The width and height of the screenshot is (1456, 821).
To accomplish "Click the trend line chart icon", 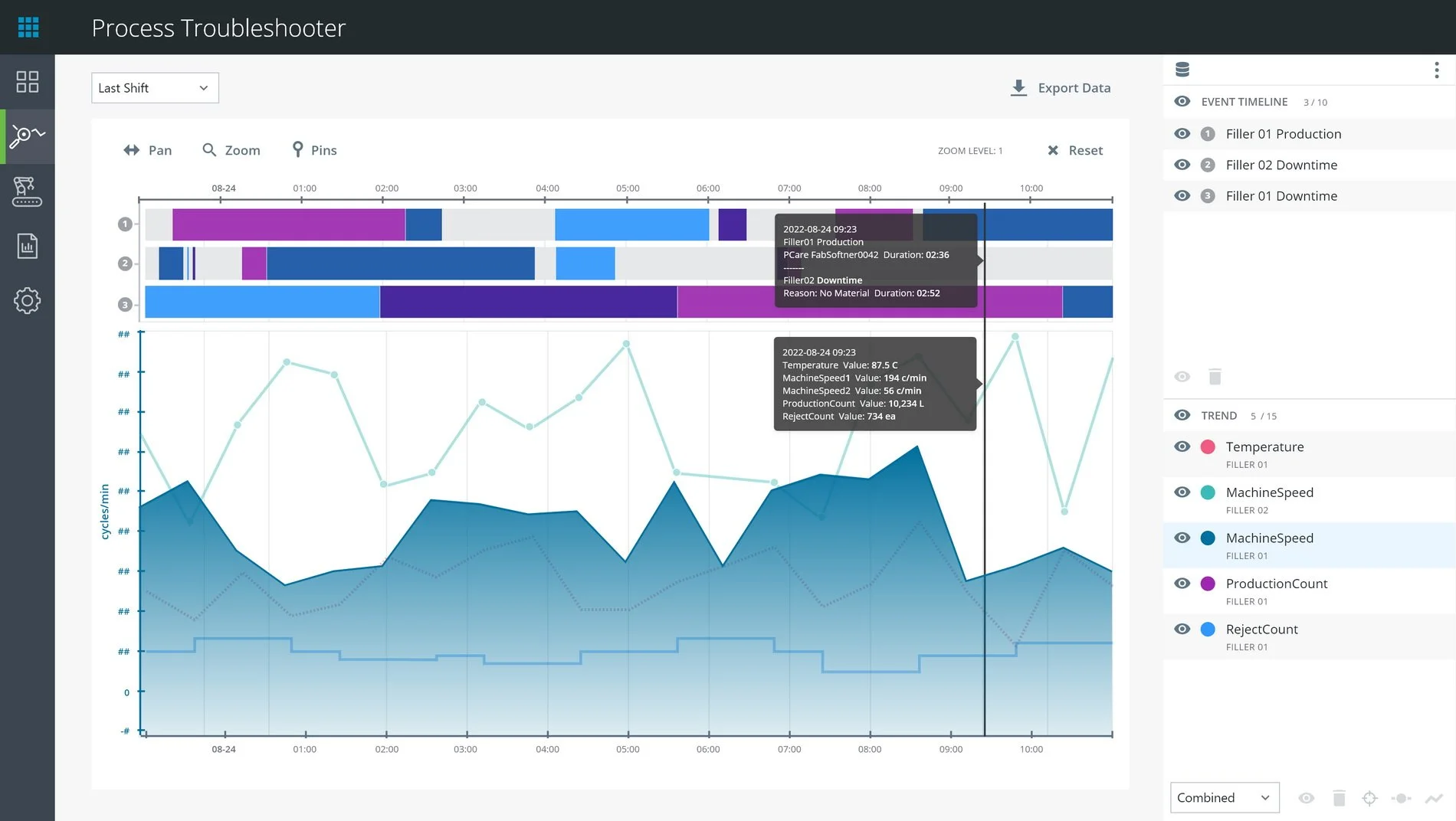I will coord(1434,798).
